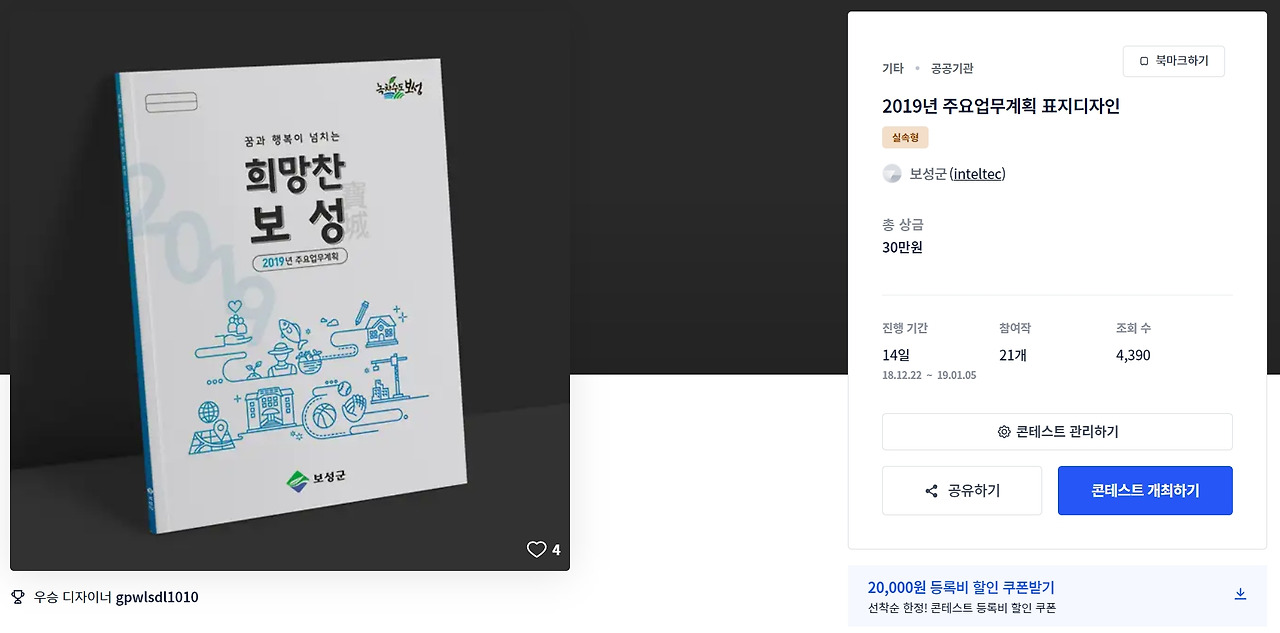Screen dimensions: 1280x633
Task: Click the trophy icon beside 우승 디자이너
Action: tap(17, 597)
